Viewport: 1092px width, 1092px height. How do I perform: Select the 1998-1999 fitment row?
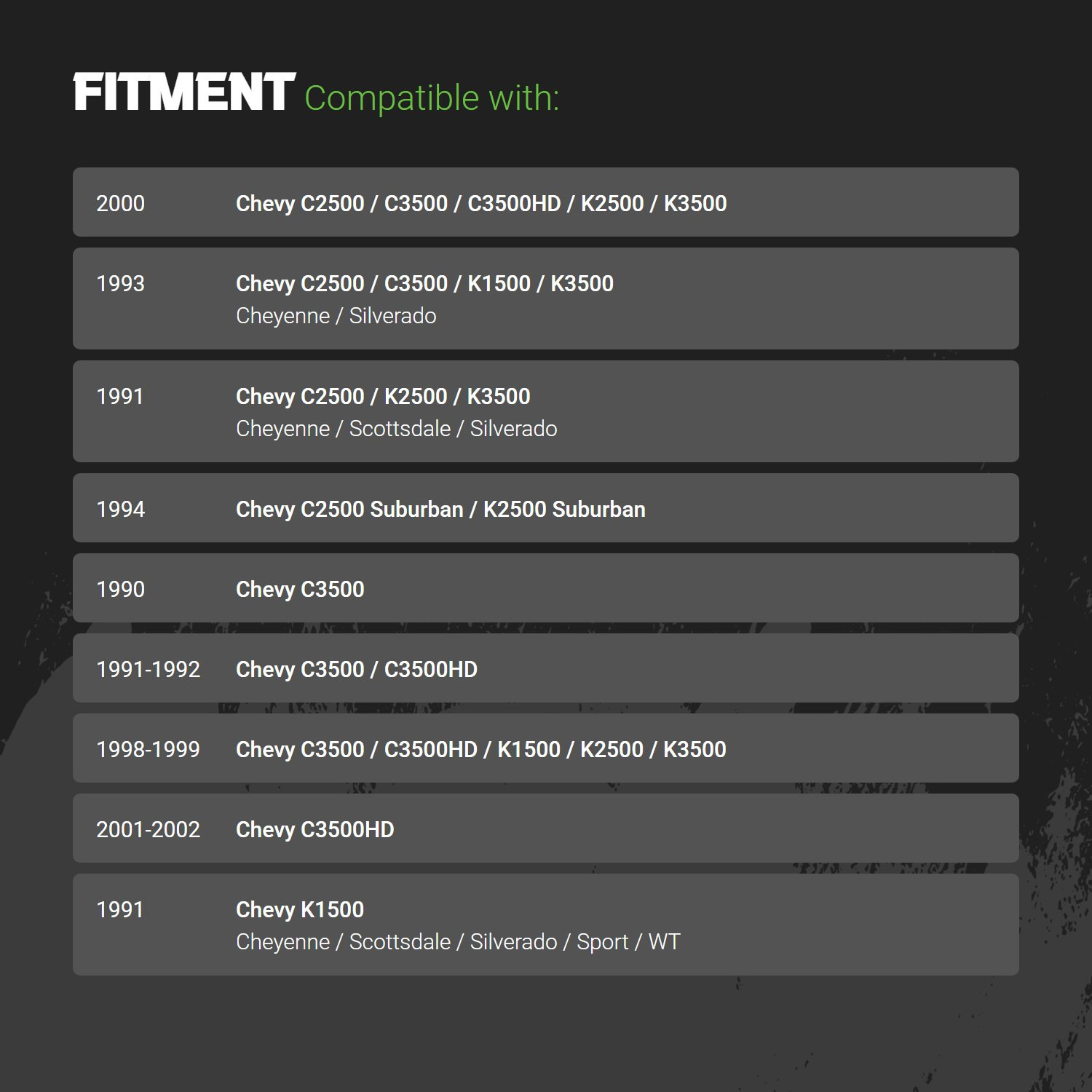click(x=546, y=748)
